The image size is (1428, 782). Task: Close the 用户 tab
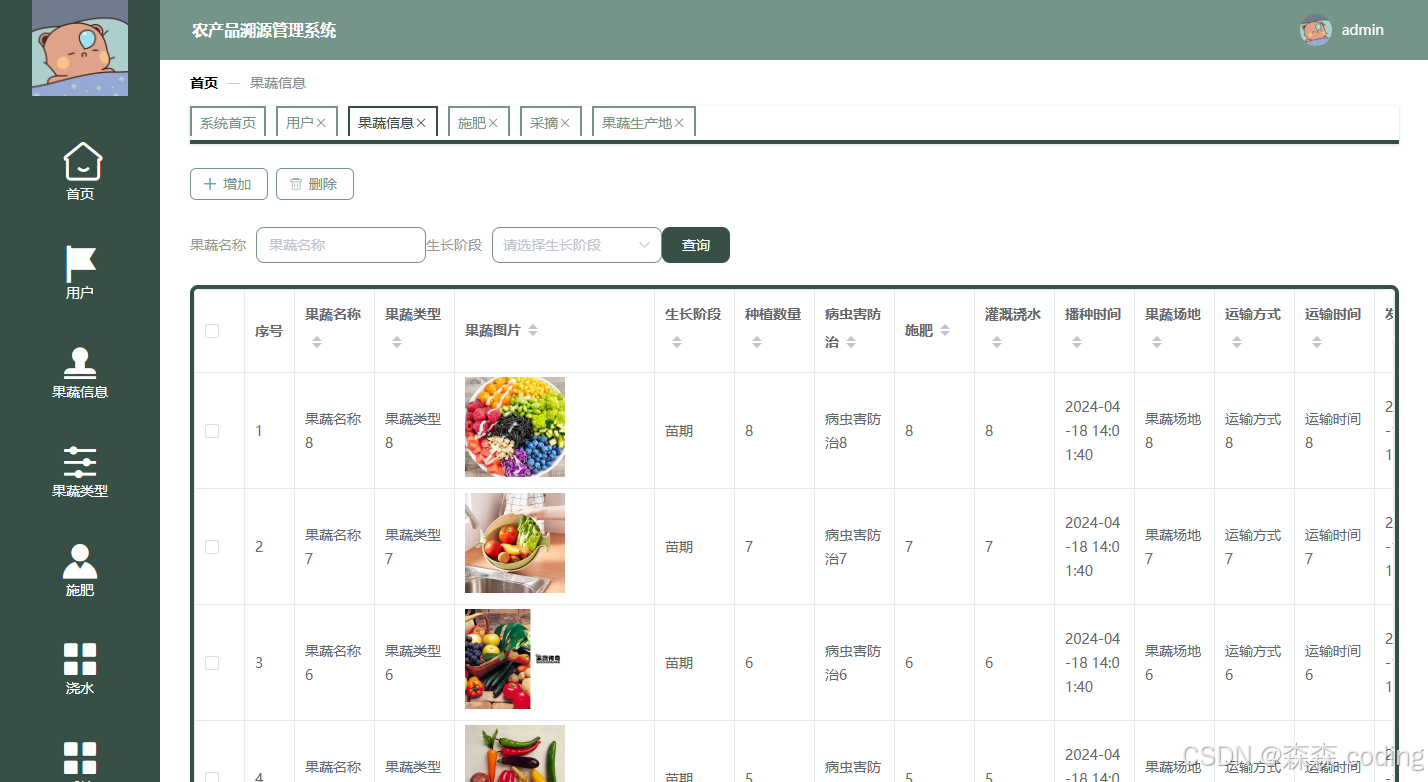click(x=321, y=123)
